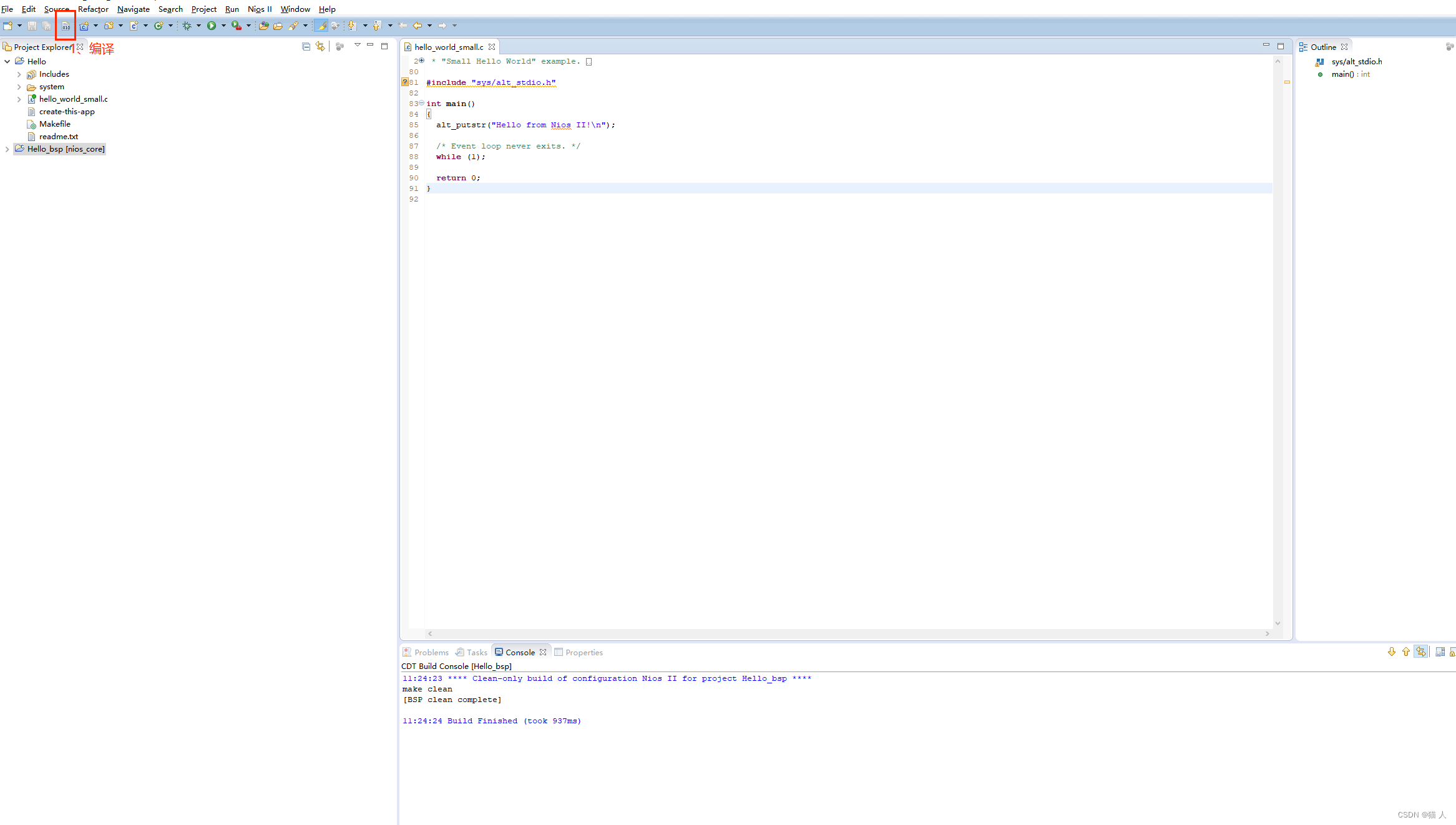
Task: Toggle Mark Occurrences highlighter button
Action: tap(321, 26)
